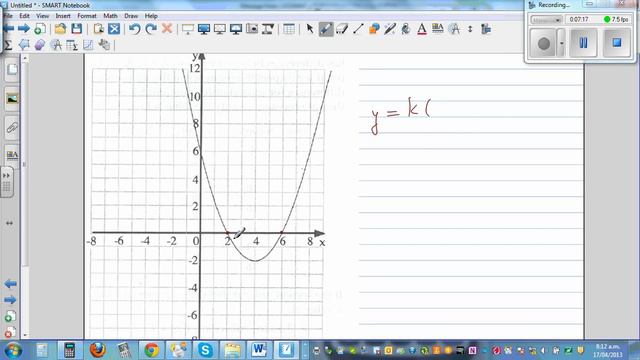Open the screen capture toolbar icon
Image resolution: width=640 pixels, height=360 pixels.
[x=252, y=29]
